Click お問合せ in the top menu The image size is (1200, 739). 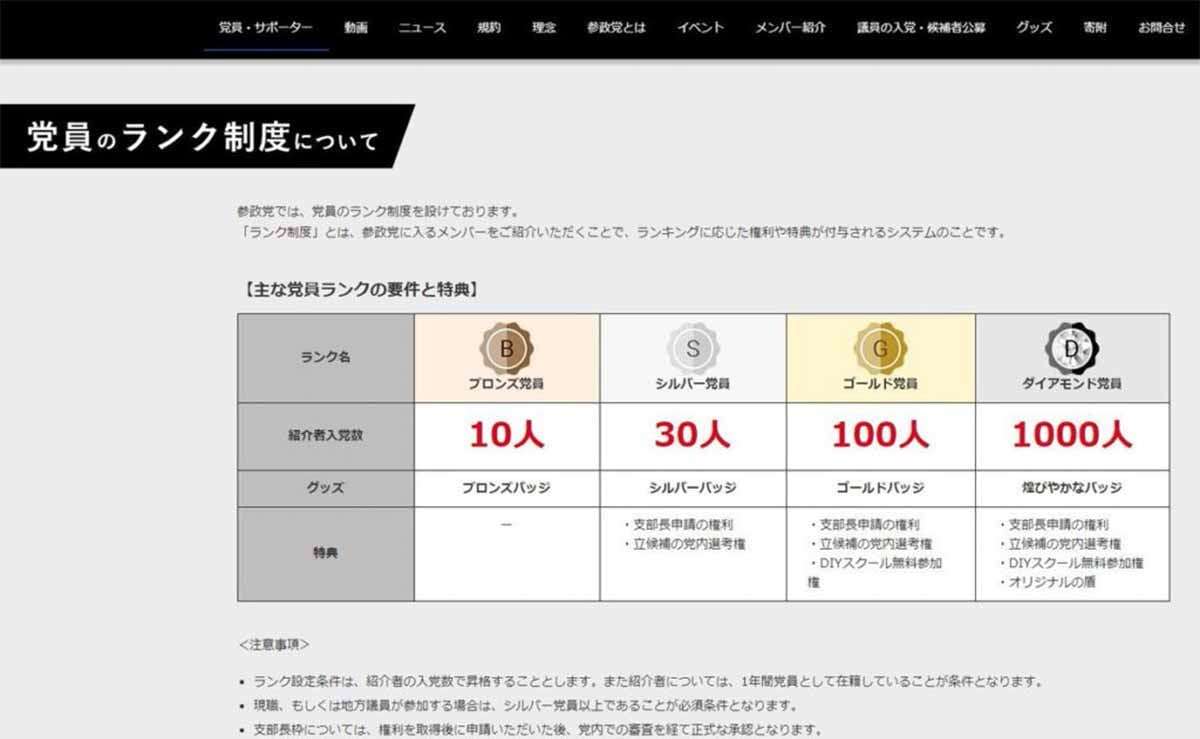(1161, 28)
